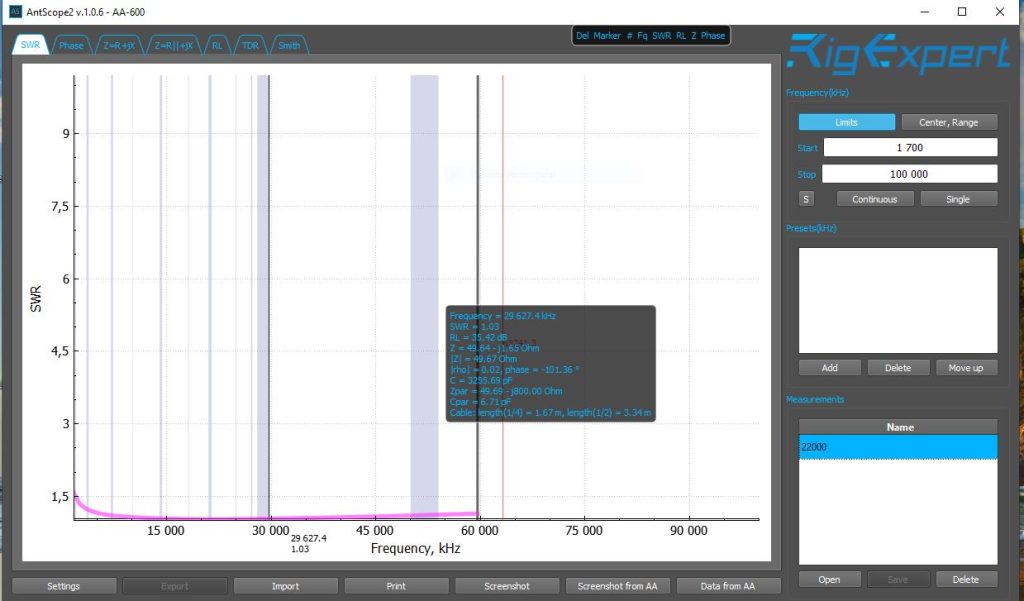The width and height of the screenshot is (1024, 601).
Task: Open the Smith chart tab
Action: (289, 45)
